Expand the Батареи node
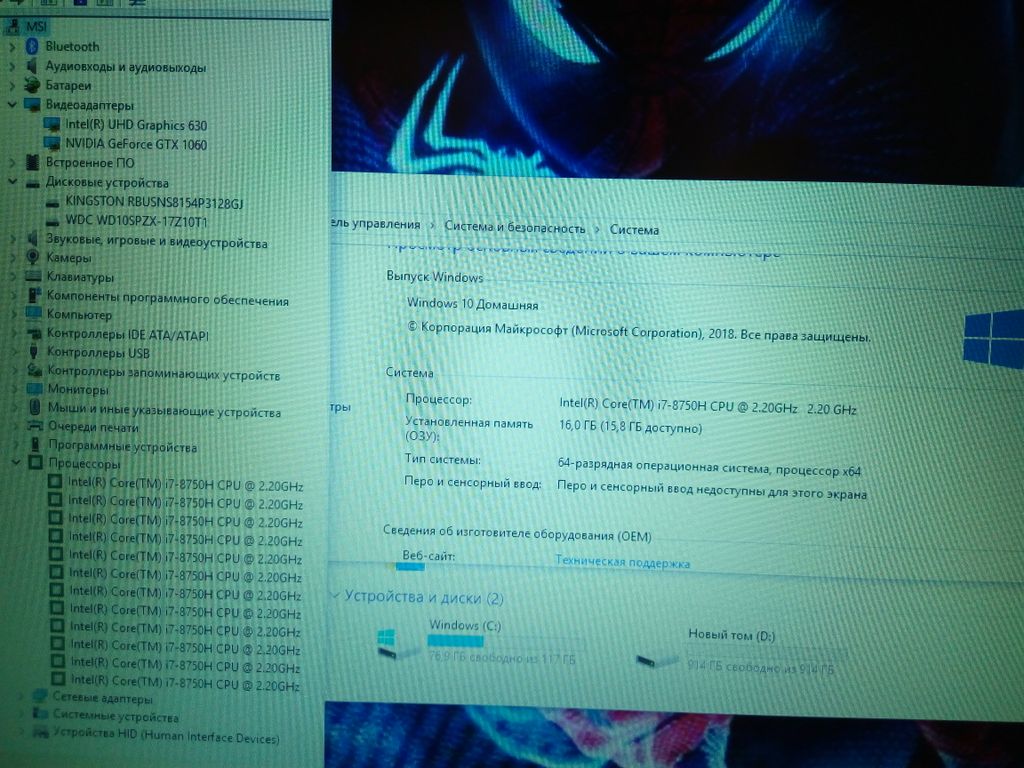The height and width of the screenshot is (768, 1024). [x=12, y=85]
